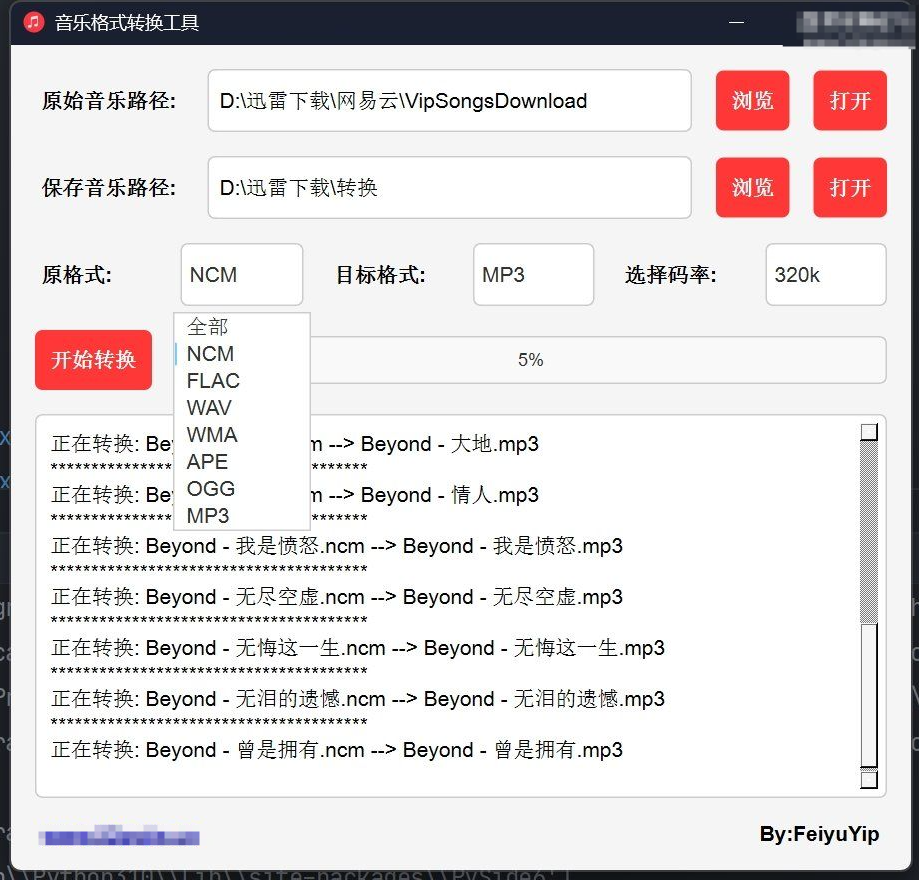This screenshot has height=880, width=919.
Task: Select FLAC from the format list
Action: [212, 381]
